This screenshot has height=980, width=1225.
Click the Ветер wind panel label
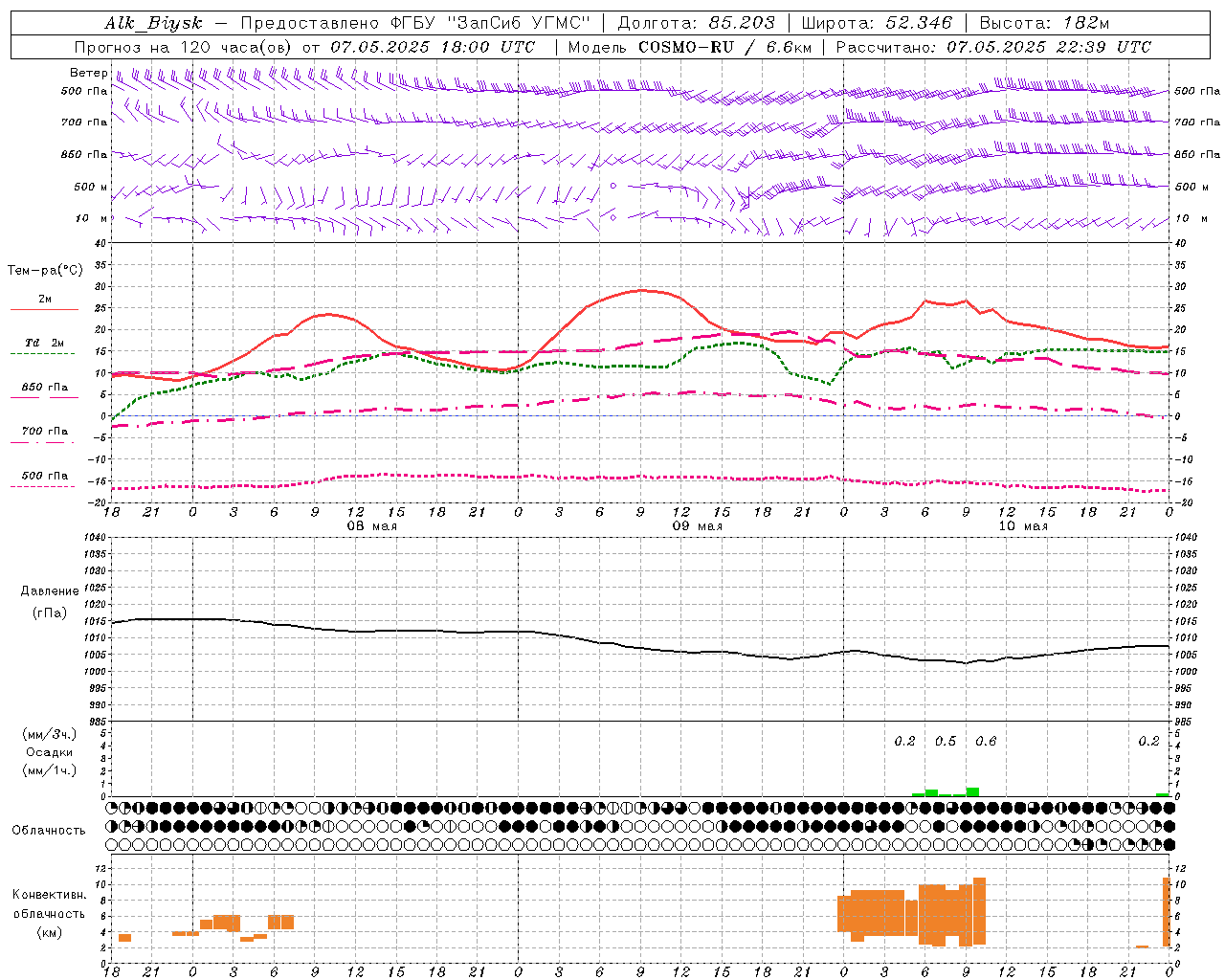pos(88,73)
